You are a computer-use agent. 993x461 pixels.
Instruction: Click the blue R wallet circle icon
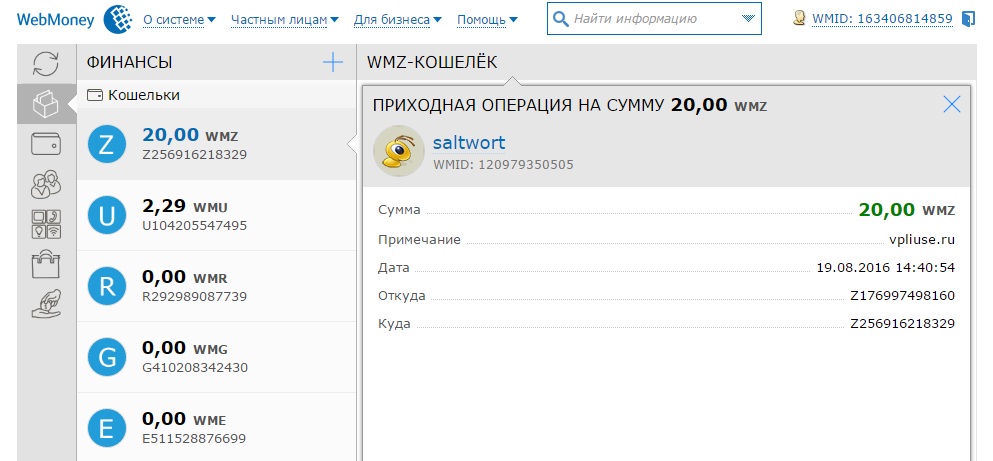[107, 286]
